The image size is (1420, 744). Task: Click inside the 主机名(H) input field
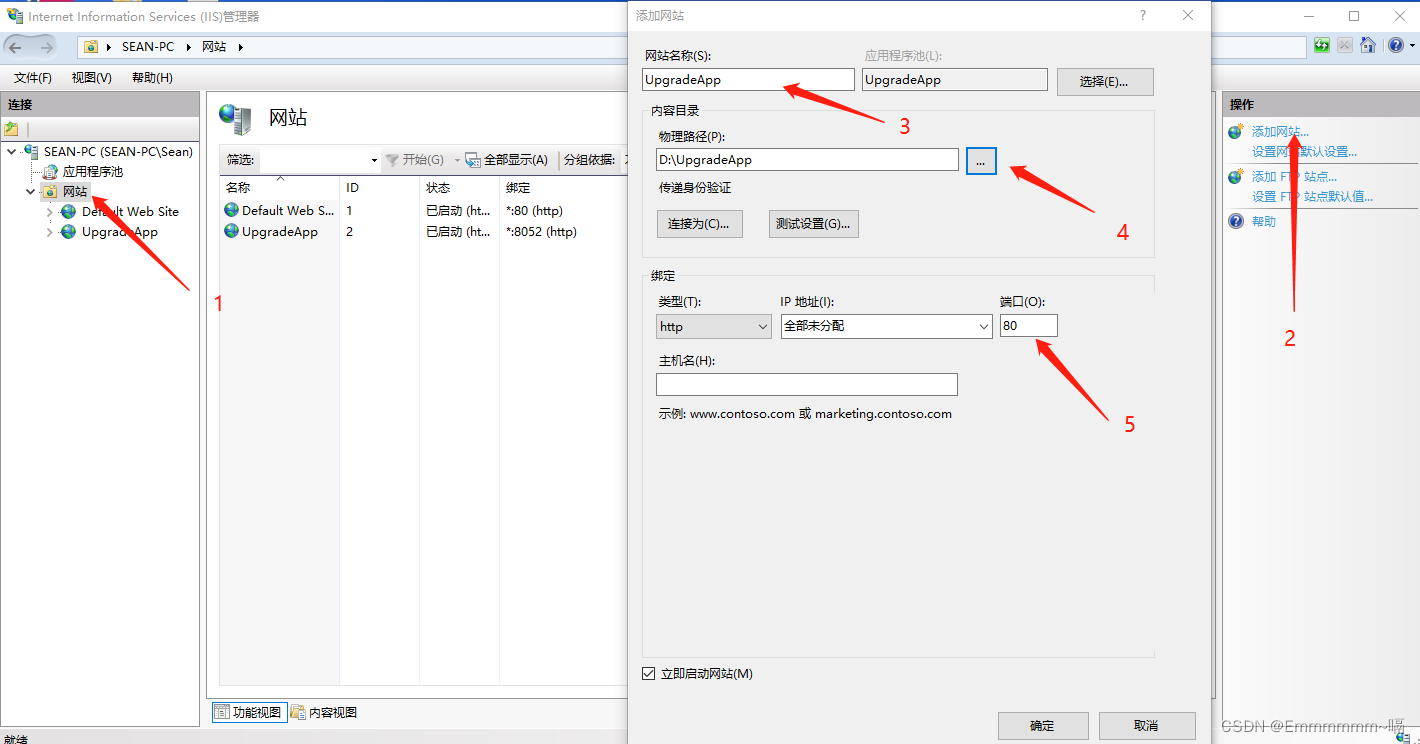pyautogui.click(x=806, y=384)
